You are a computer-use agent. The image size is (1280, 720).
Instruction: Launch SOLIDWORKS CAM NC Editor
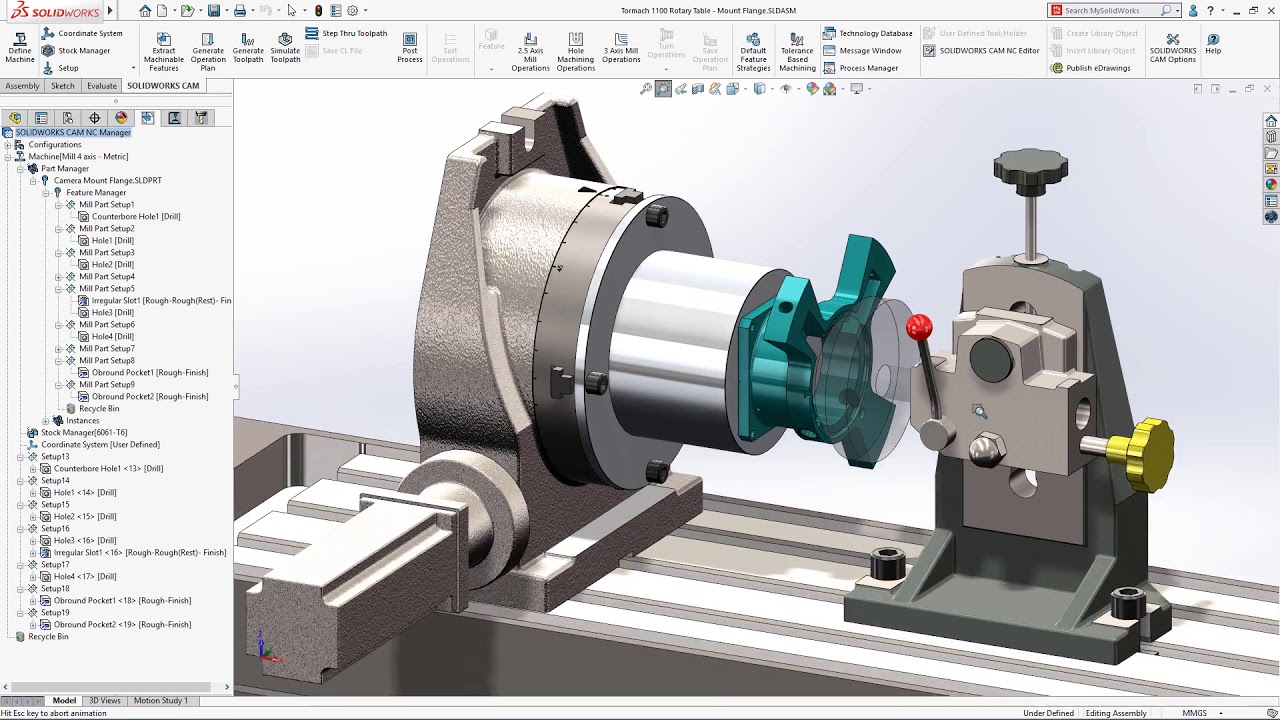(981, 50)
